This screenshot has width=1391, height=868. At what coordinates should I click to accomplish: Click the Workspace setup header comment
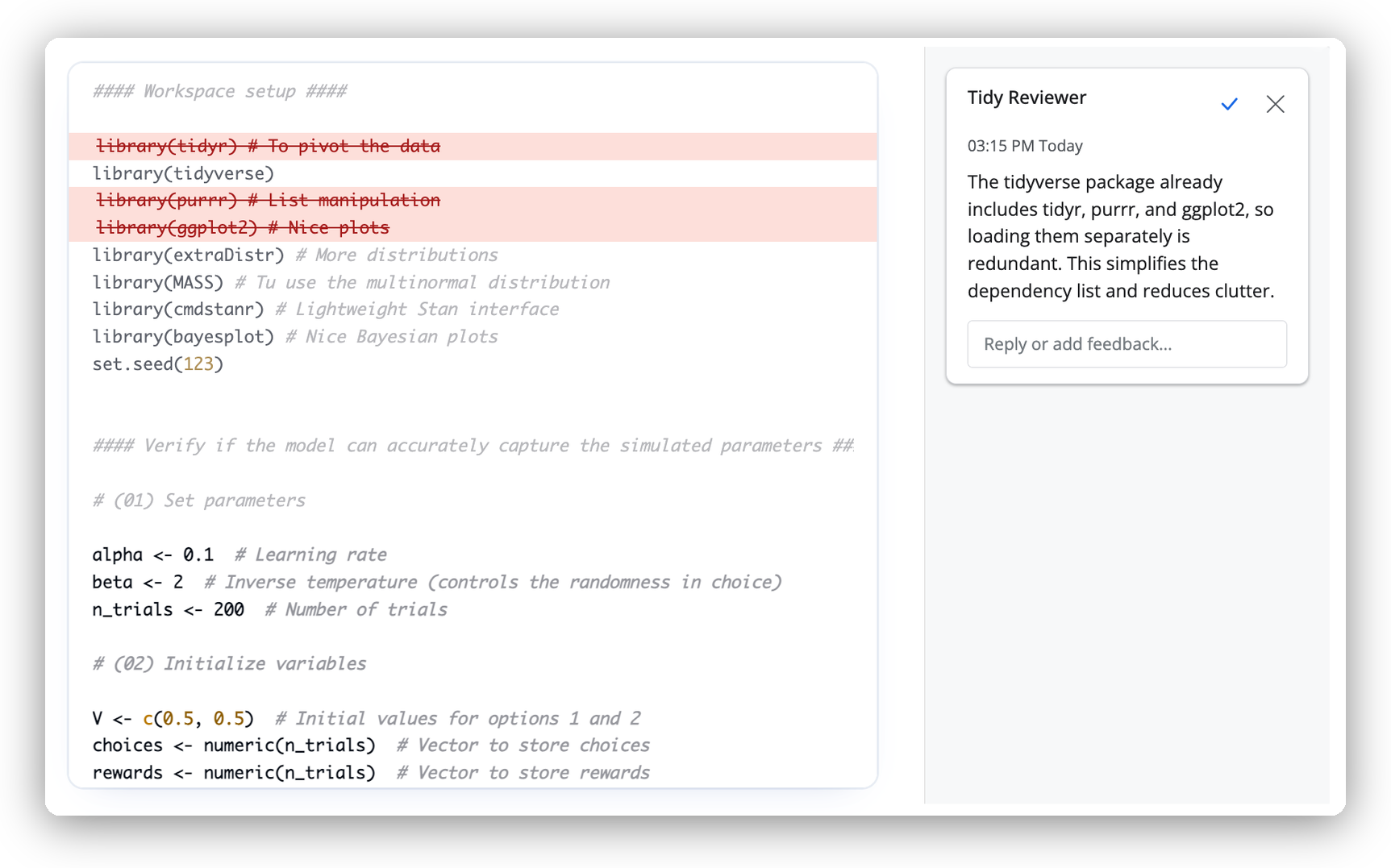click(x=219, y=90)
